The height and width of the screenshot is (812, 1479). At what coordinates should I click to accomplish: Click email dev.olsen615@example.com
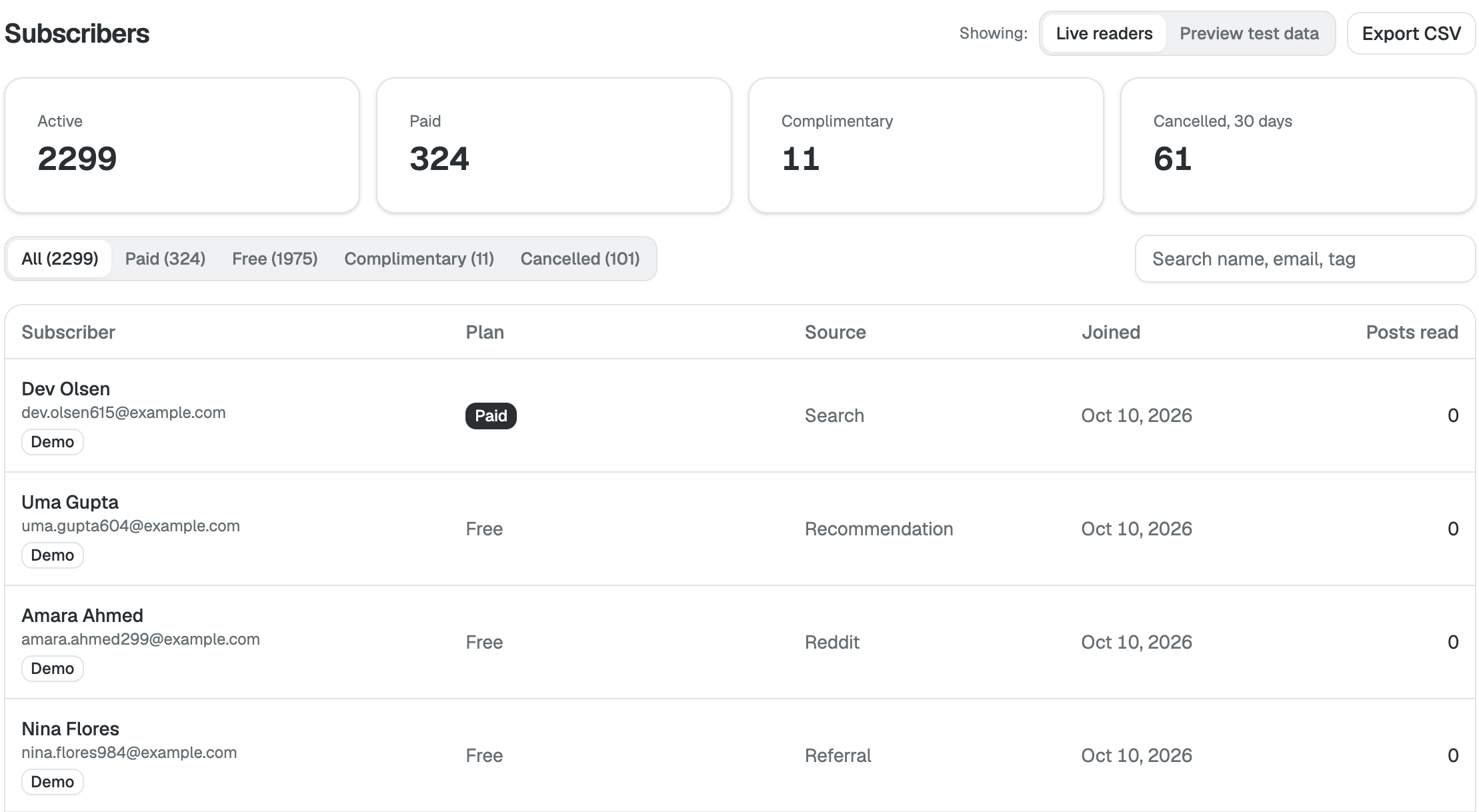tap(123, 413)
